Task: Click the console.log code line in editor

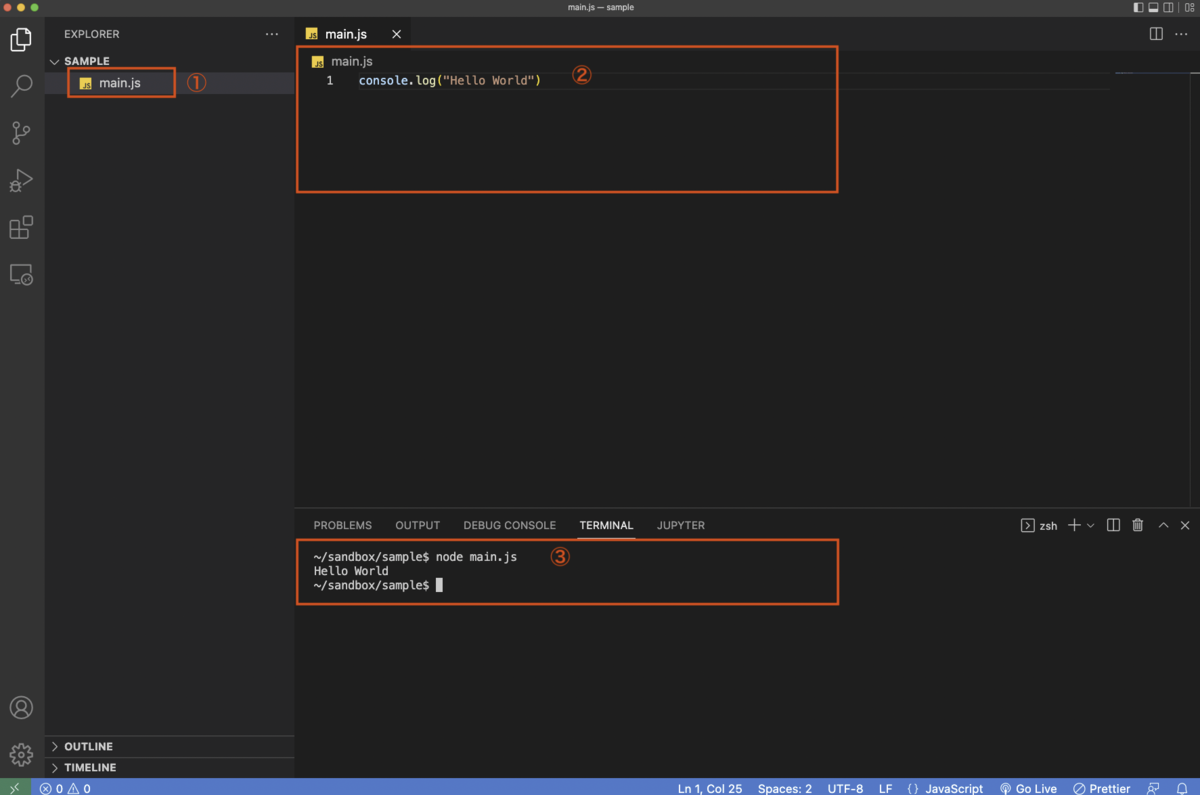Action: click(450, 80)
